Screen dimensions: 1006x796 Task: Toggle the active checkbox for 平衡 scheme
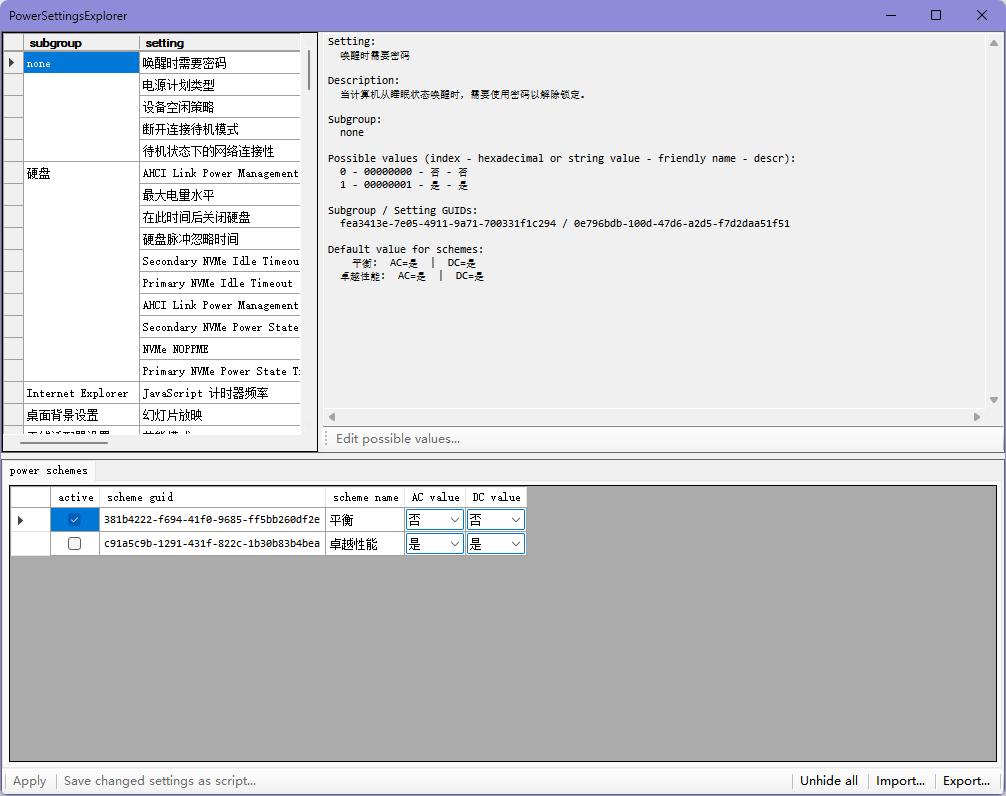74,520
